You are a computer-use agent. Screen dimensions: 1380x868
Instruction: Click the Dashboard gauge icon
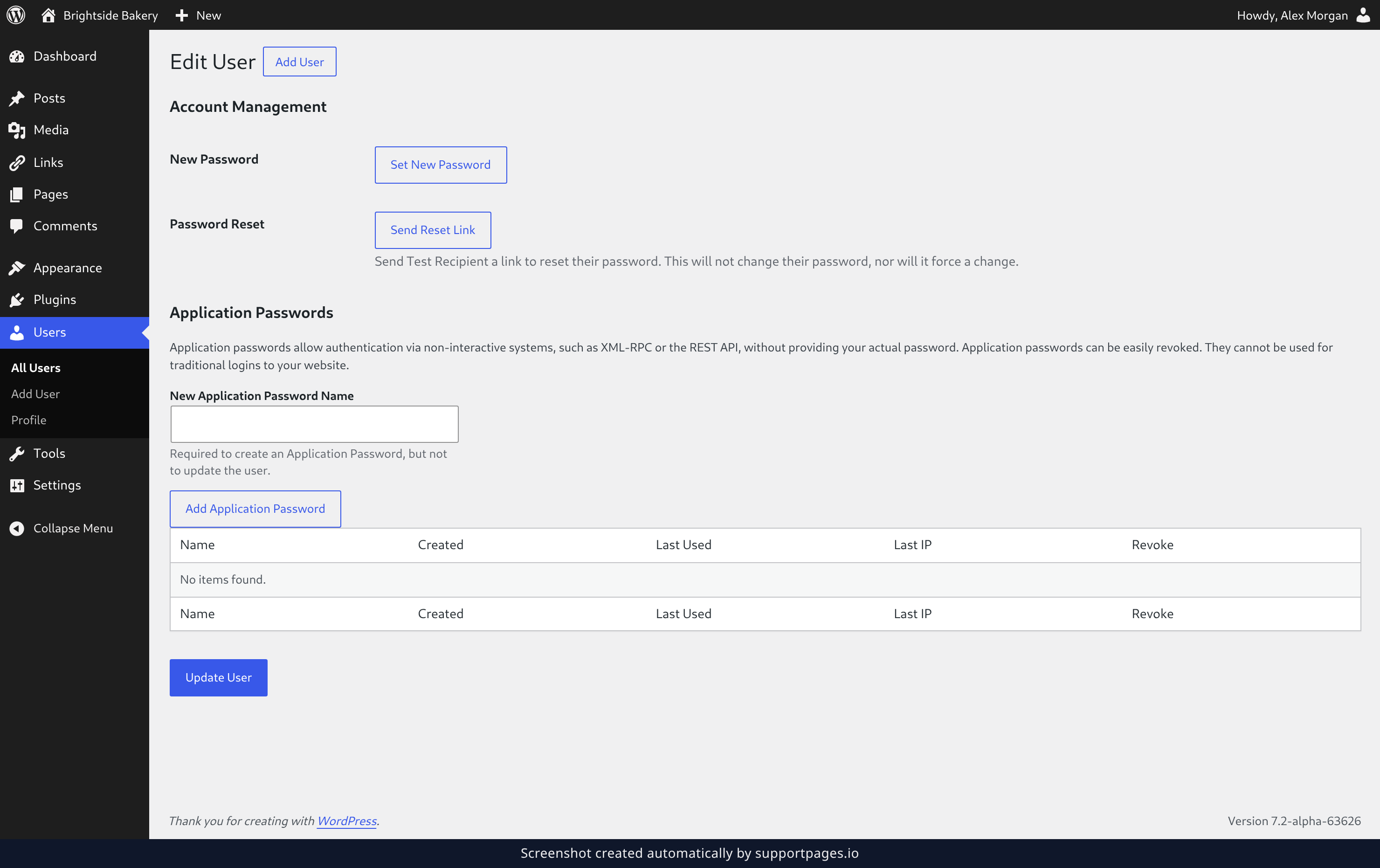click(x=17, y=56)
